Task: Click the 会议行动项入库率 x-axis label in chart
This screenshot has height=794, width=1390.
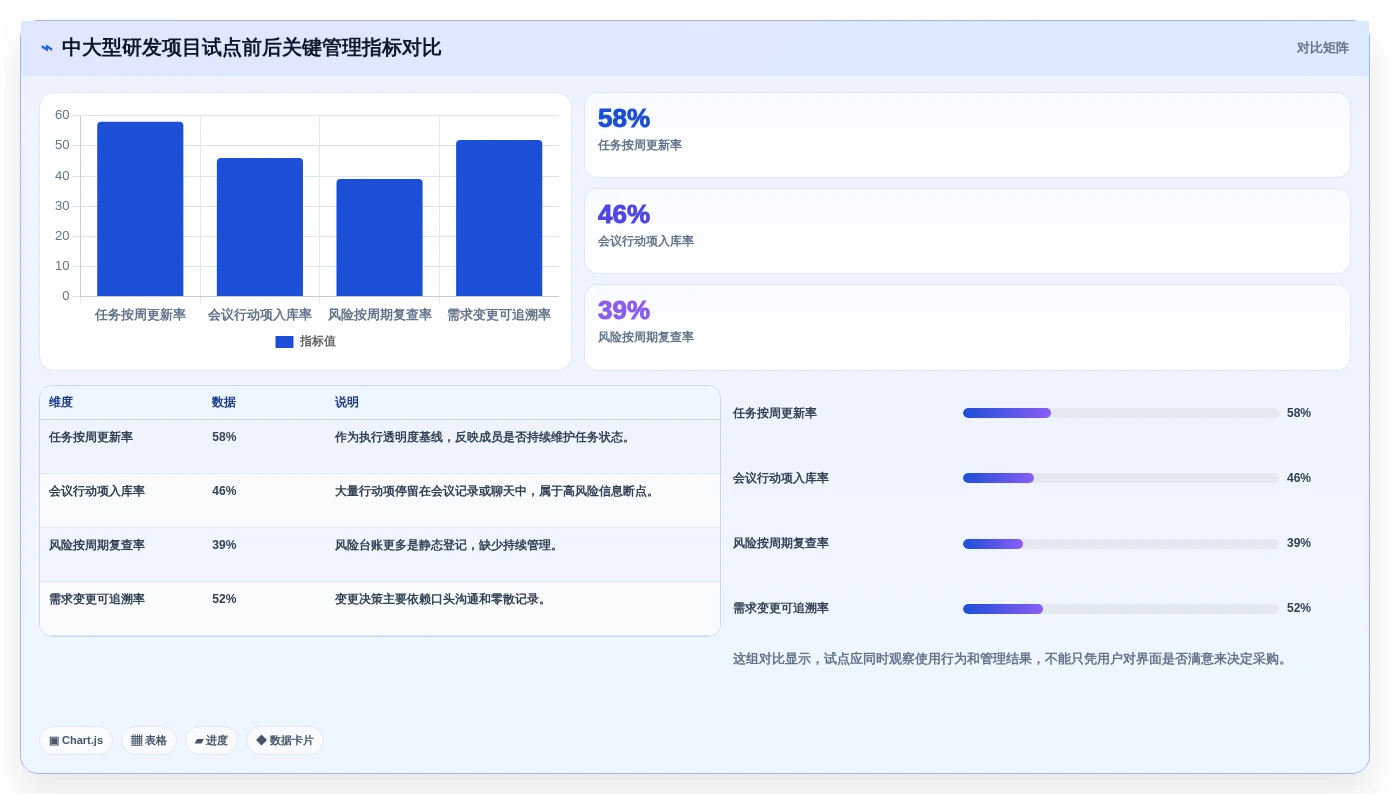Action: click(260, 315)
